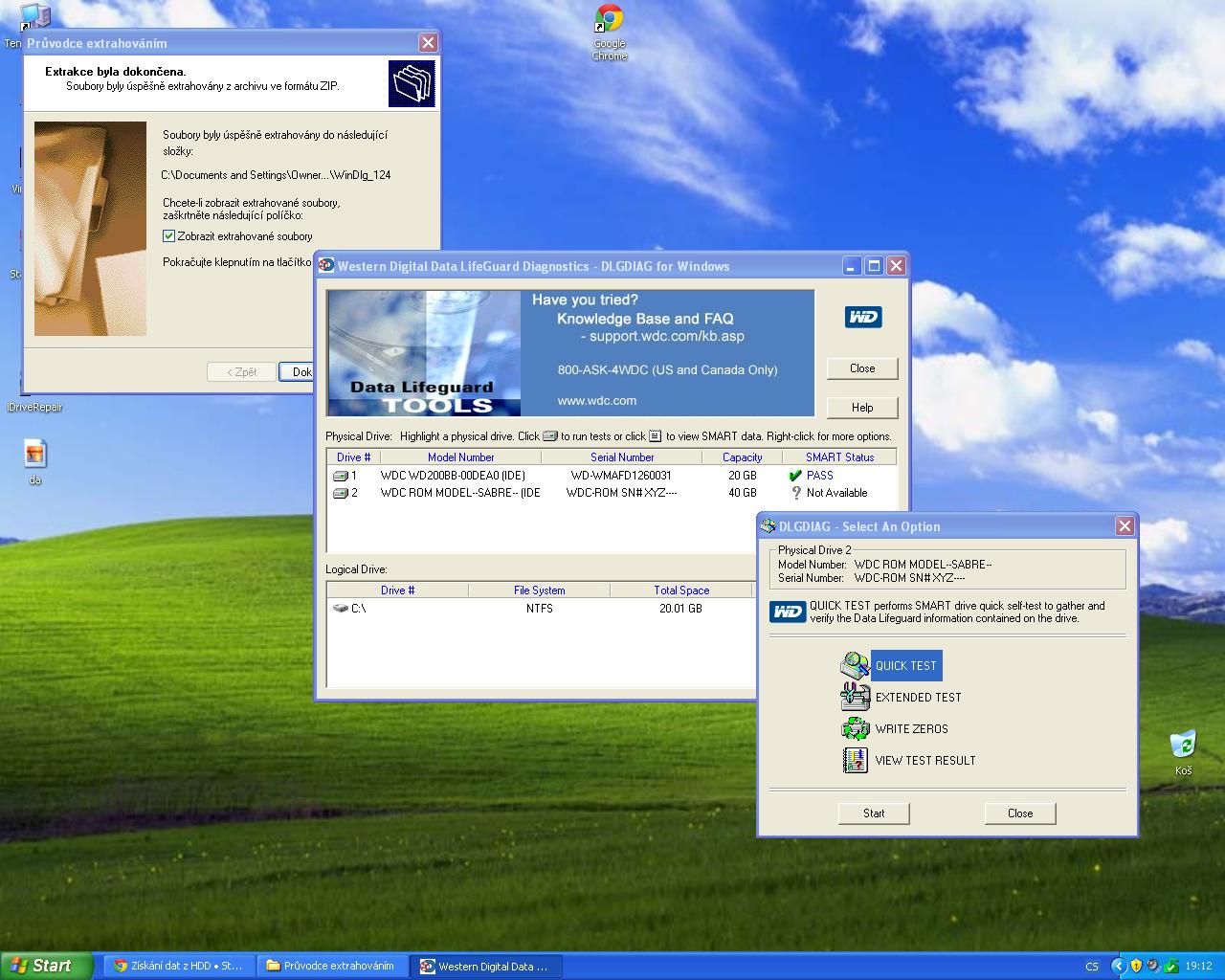Select the VIEW TEST RESULT icon

pos(855,761)
